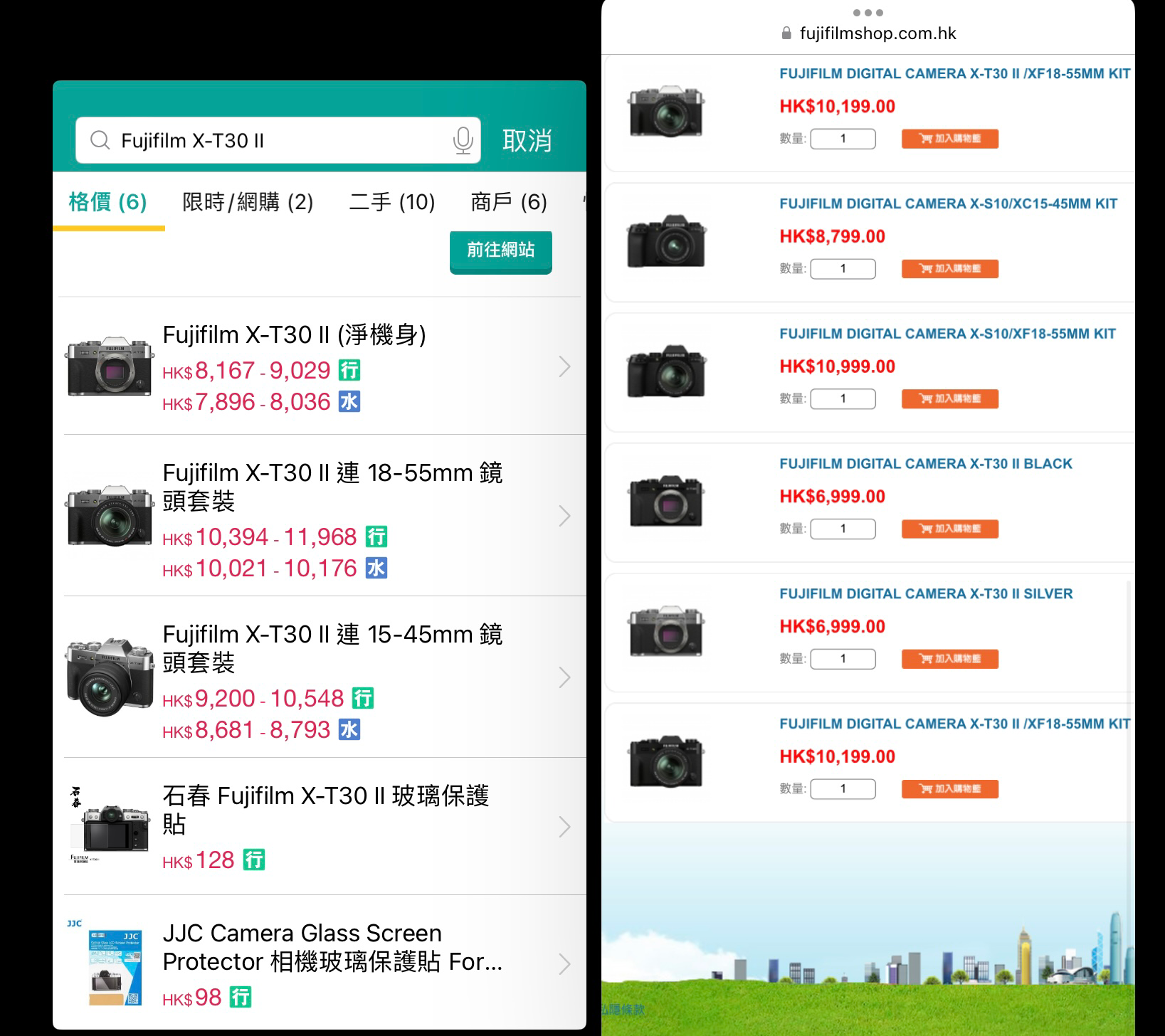Tap 行 badge beside HK$128

[x=254, y=860]
